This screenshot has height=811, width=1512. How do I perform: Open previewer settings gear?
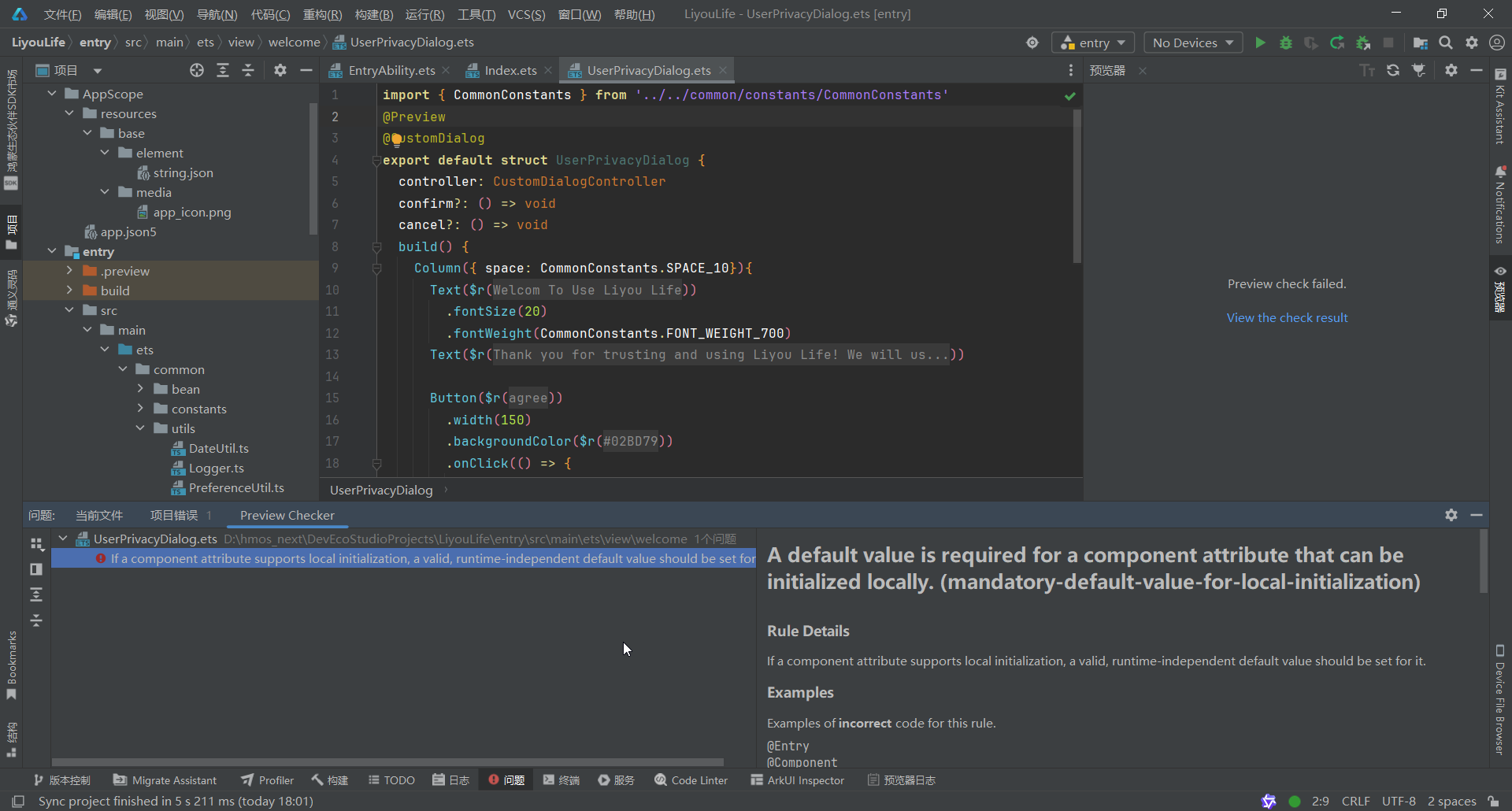click(x=1451, y=70)
